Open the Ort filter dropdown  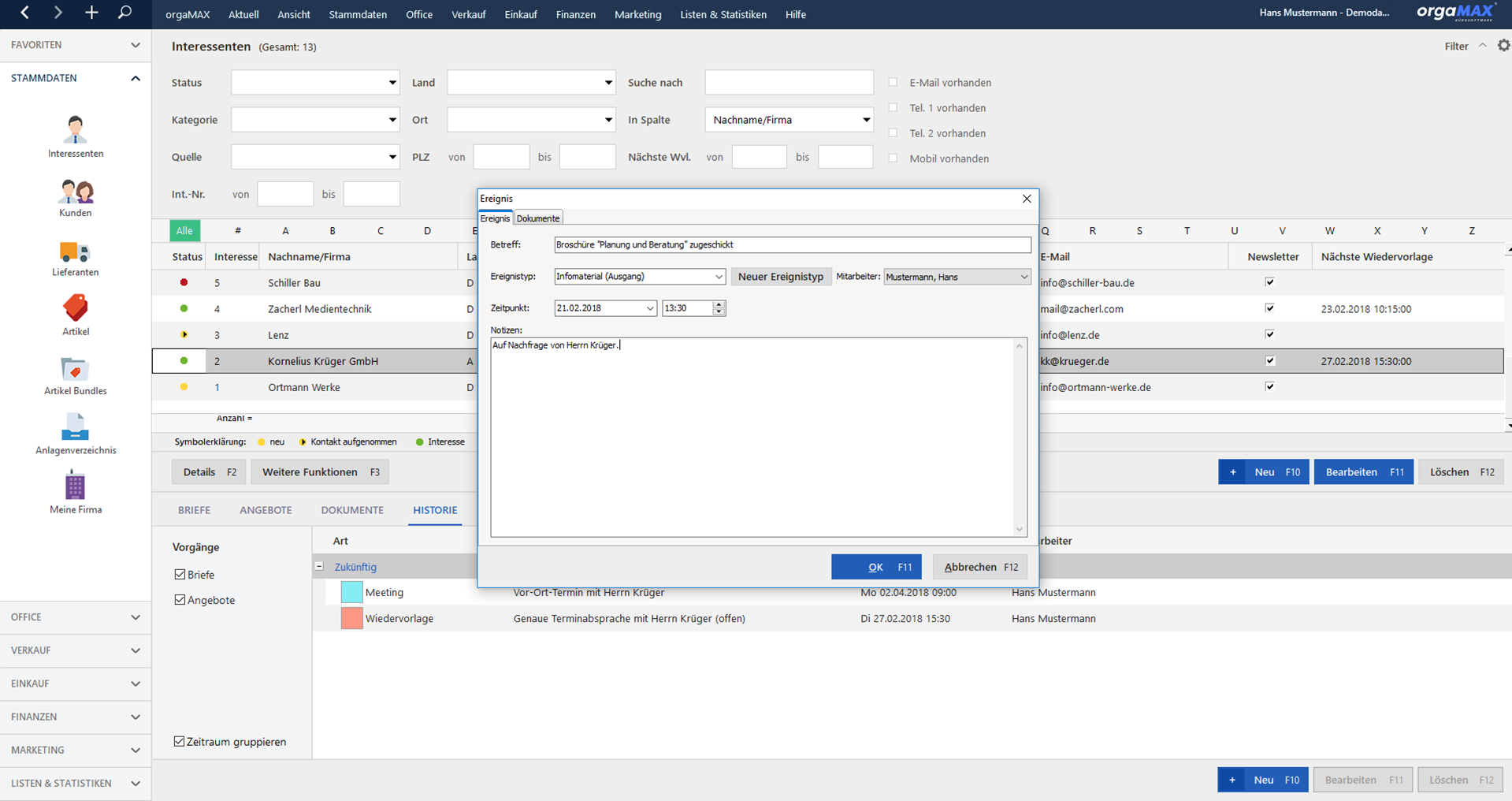tap(608, 120)
